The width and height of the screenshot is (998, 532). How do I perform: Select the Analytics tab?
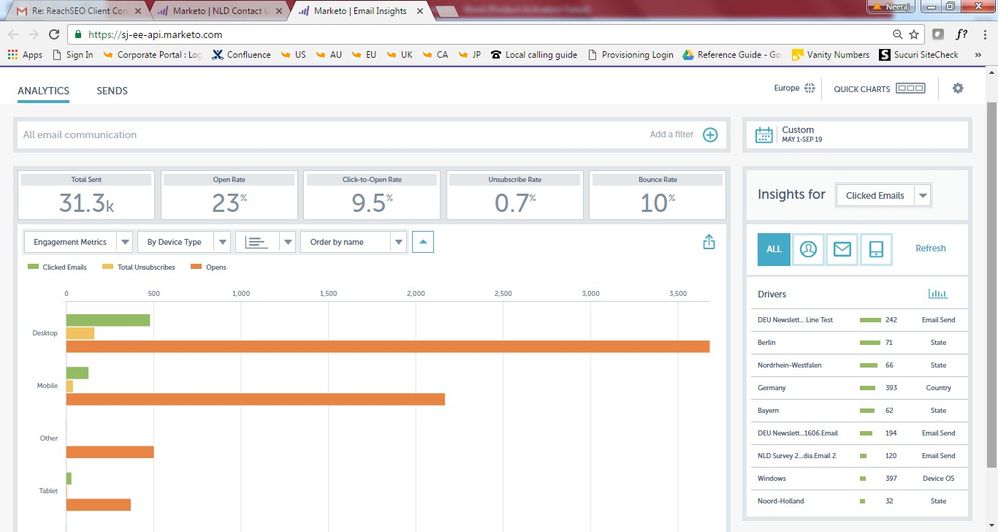click(43, 91)
